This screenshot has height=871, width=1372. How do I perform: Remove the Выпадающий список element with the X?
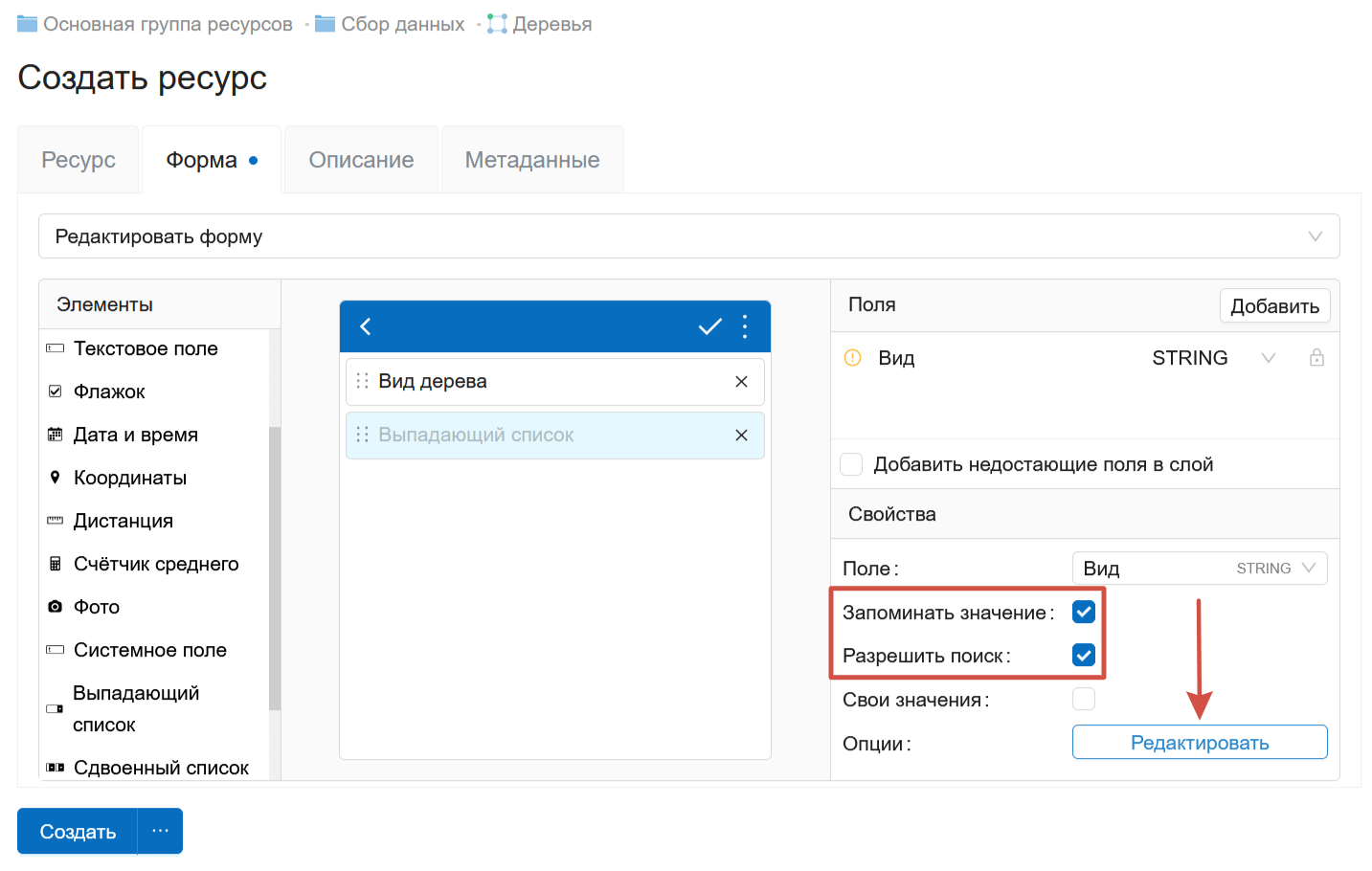click(x=741, y=435)
